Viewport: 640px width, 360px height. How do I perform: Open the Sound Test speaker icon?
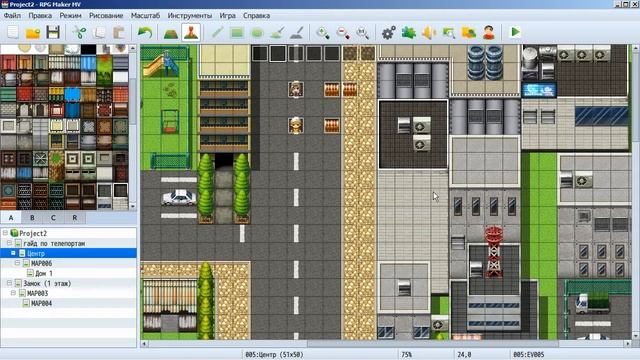point(429,32)
